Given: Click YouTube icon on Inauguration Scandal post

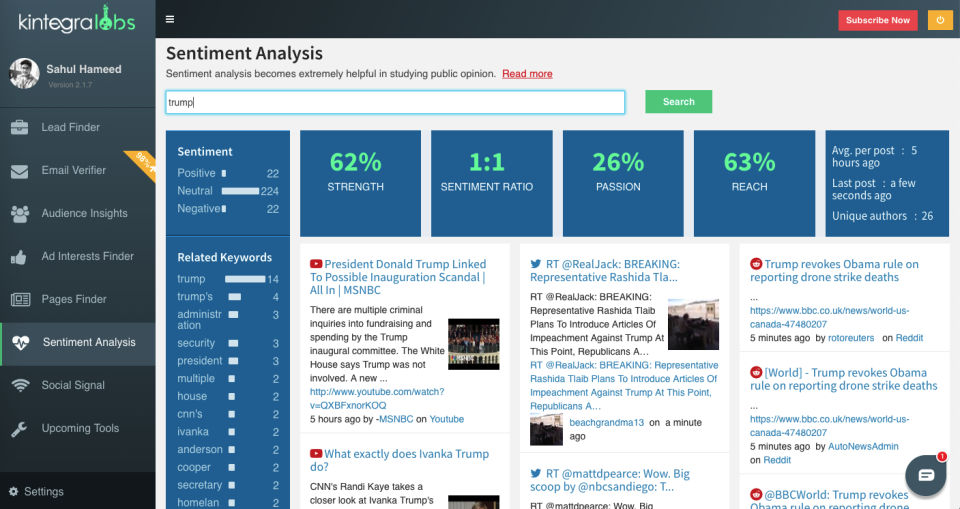Looking at the screenshot, I should click(316, 264).
